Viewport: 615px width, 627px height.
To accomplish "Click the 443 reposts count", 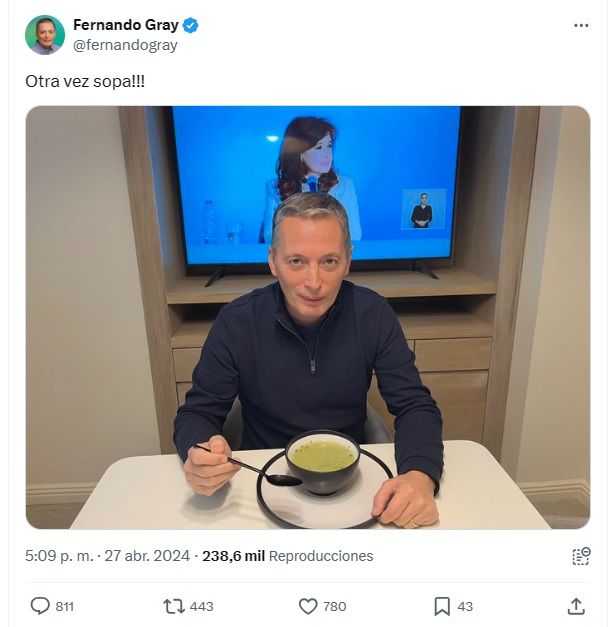I will (201, 607).
